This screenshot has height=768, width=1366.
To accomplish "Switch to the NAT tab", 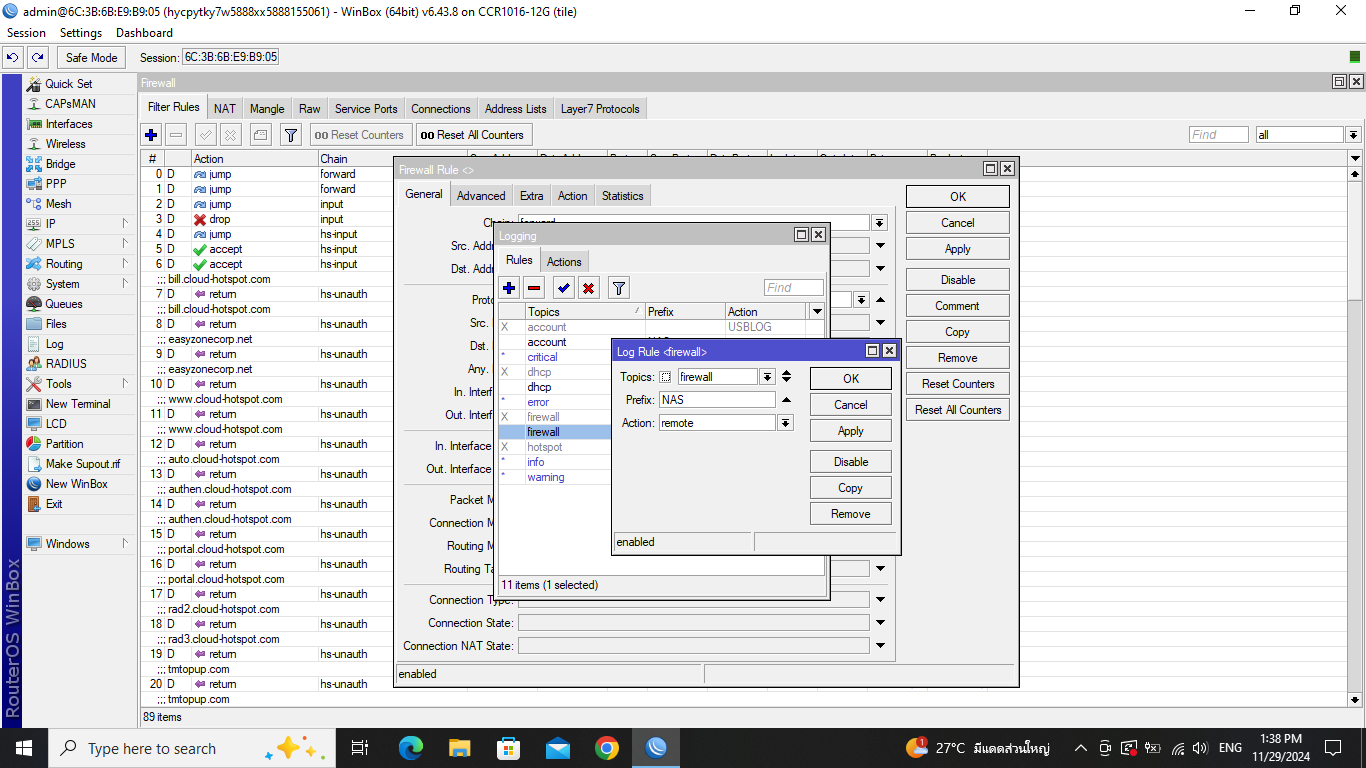I will click(x=225, y=109).
